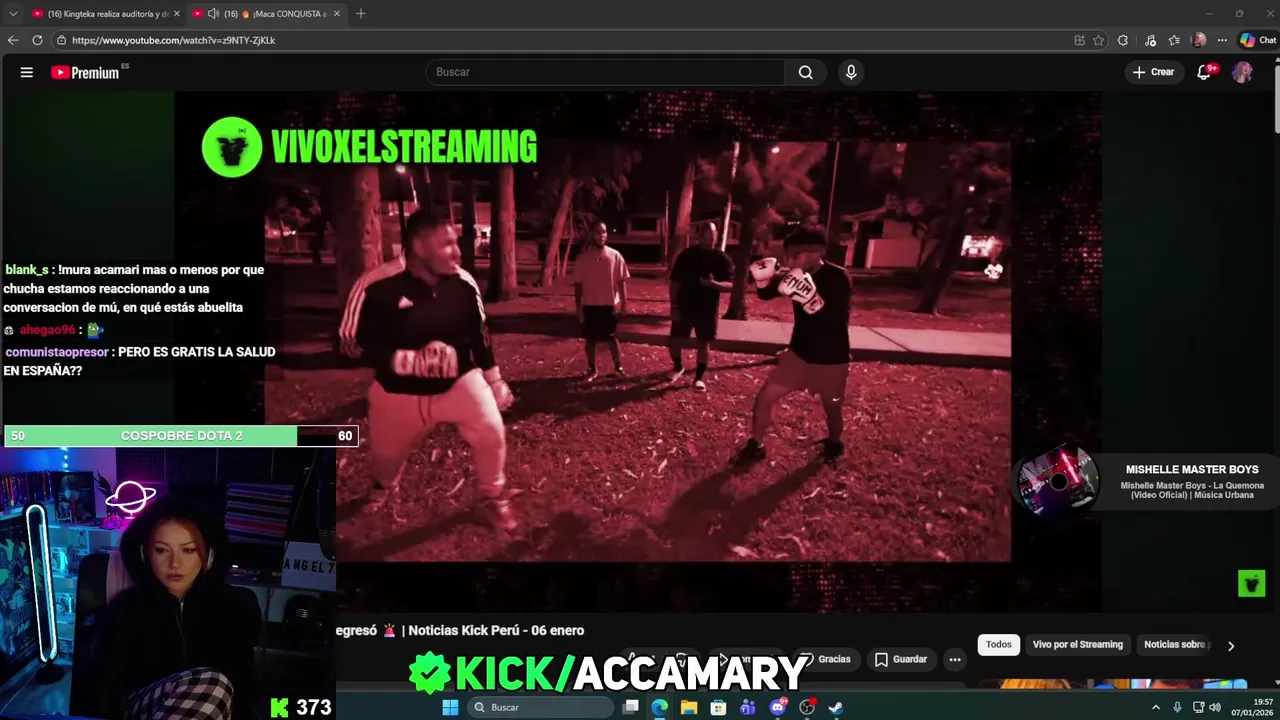Click the video title Noticias Kick Perú
Viewport: 1280px width, 720px height.
460,630
